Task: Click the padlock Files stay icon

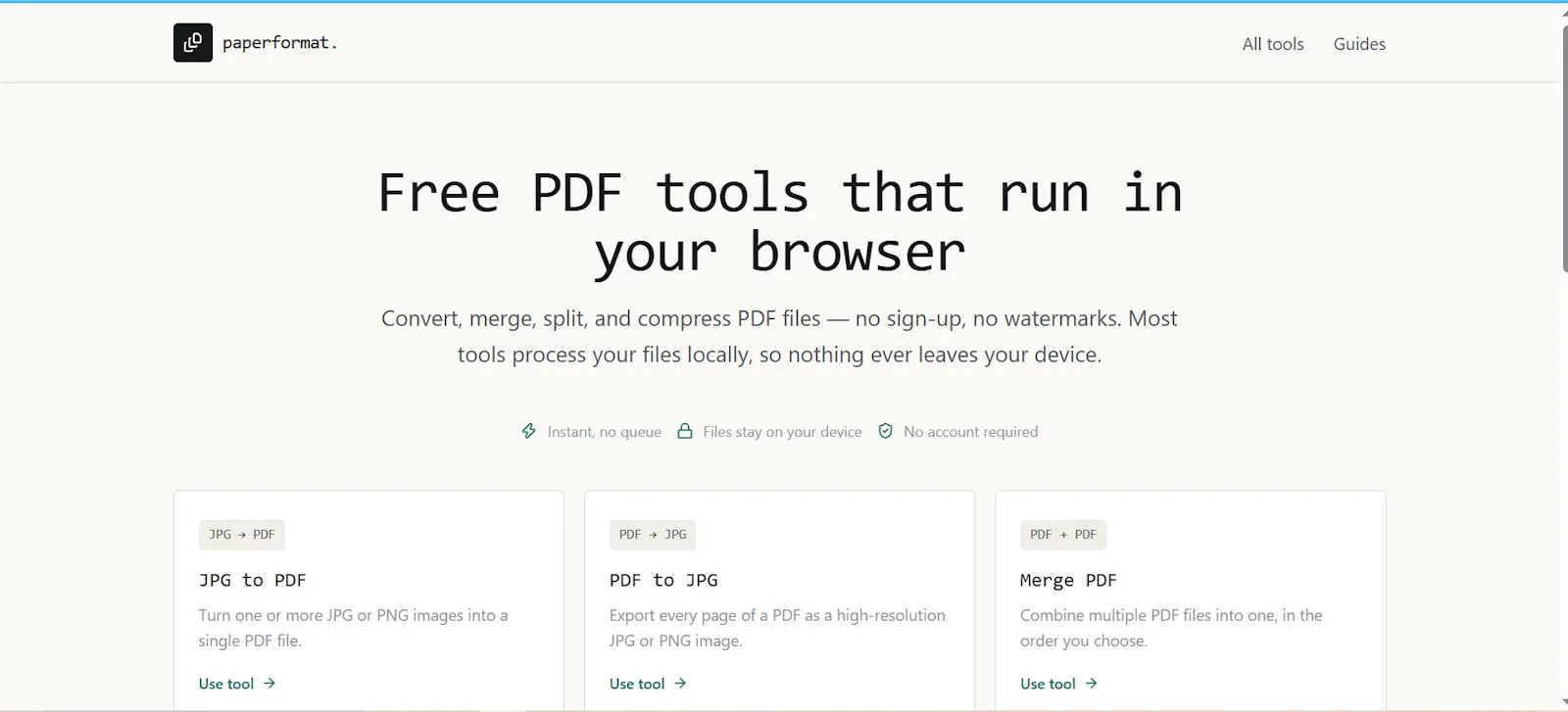Action: 685,431
